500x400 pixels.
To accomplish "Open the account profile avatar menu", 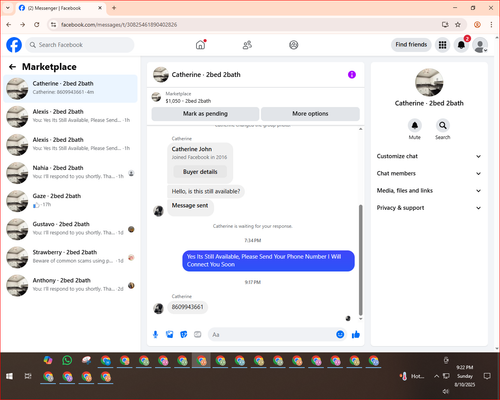I will 480,45.
